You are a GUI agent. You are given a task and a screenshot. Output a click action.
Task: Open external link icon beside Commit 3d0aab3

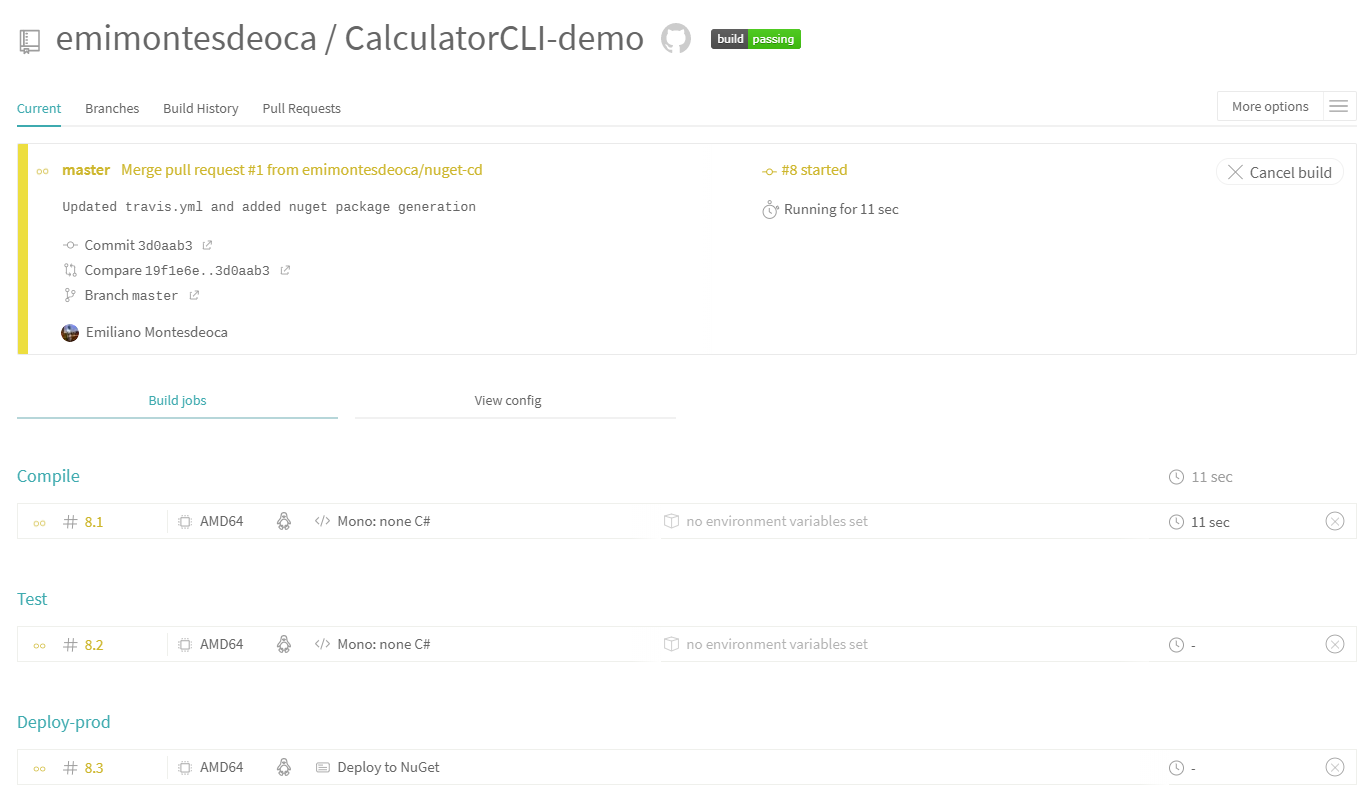[207, 245]
